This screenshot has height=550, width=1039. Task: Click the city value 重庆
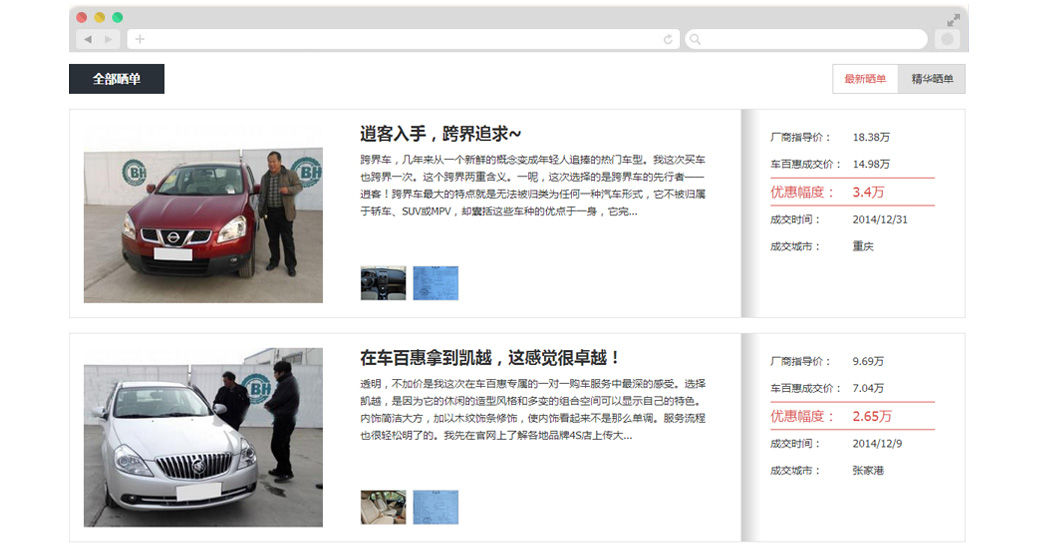pos(863,247)
